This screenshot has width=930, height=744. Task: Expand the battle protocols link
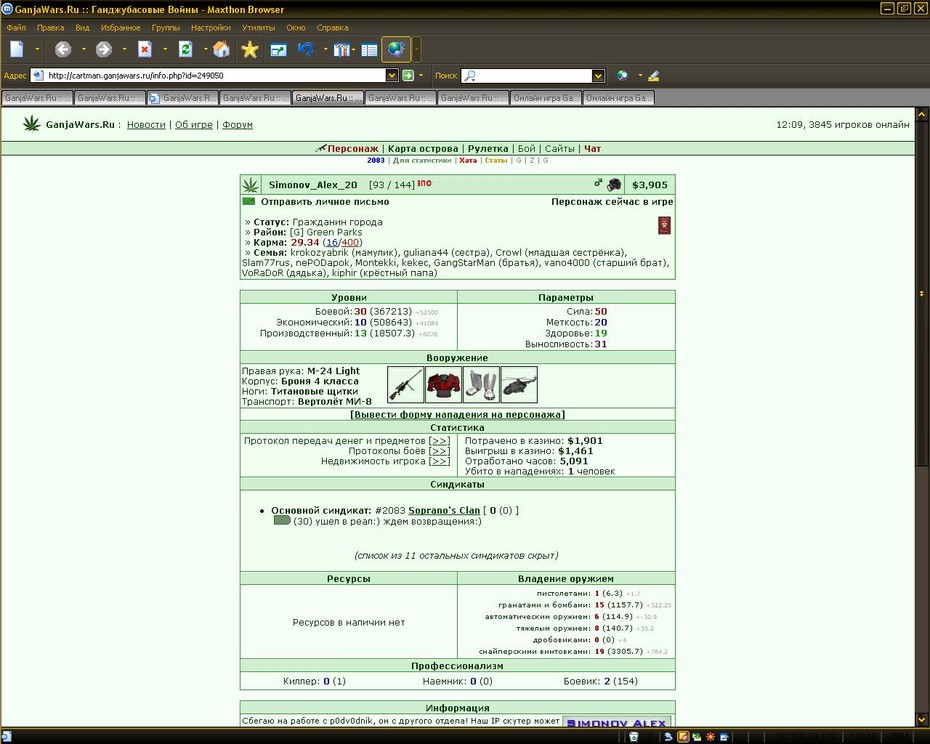point(439,451)
